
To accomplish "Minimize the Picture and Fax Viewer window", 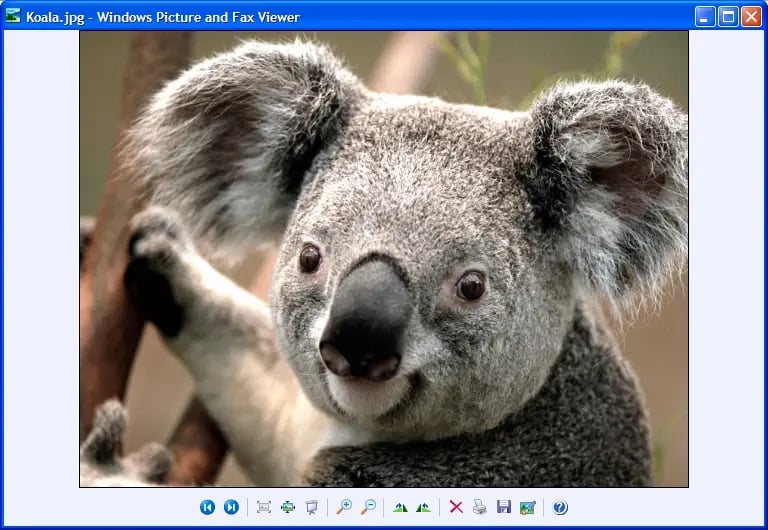I will point(705,16).
